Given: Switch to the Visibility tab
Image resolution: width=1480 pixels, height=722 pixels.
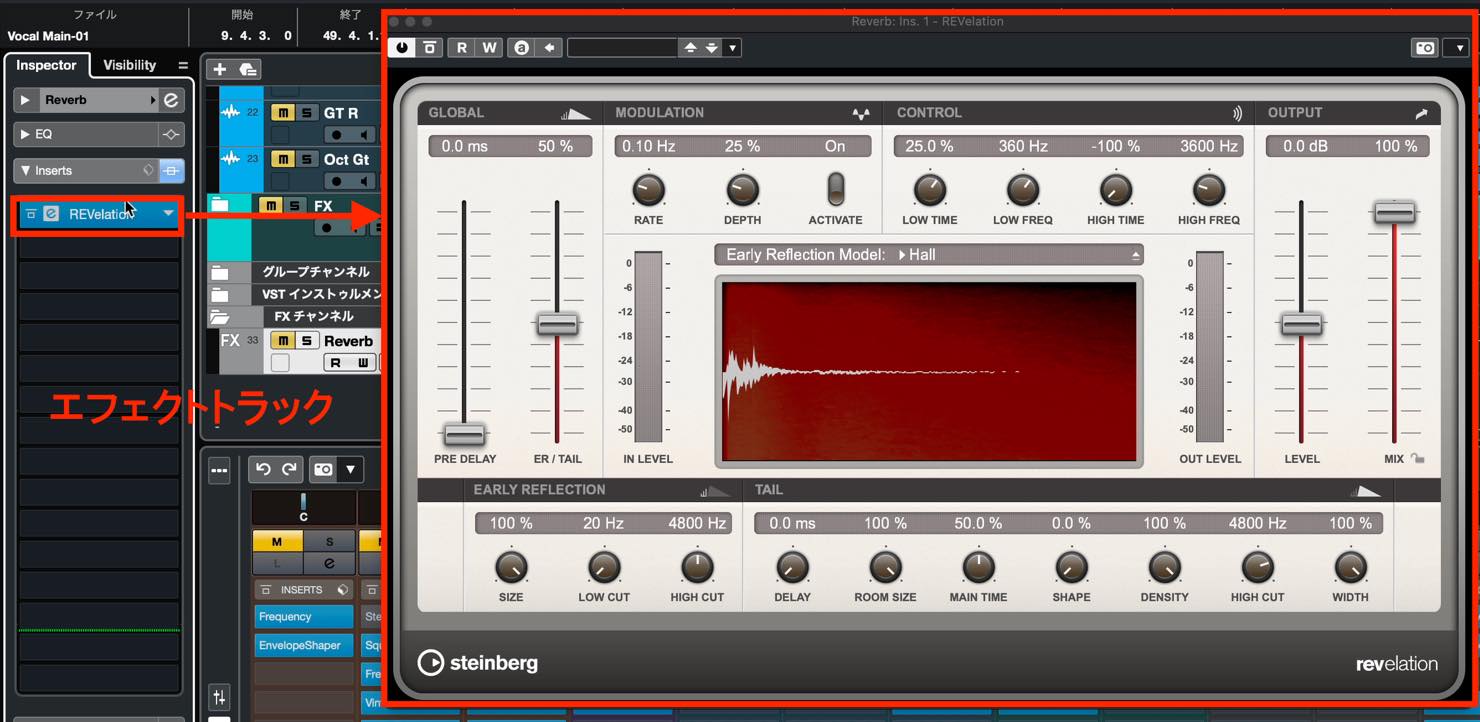Looking at the screenshot, I should point(130,65).
